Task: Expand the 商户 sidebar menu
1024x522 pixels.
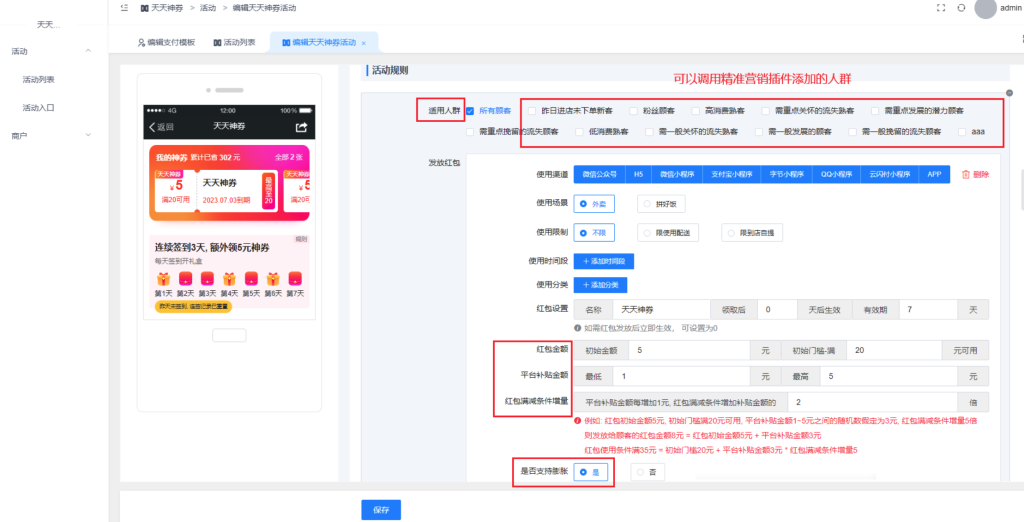Action: (x=88, y=135)
